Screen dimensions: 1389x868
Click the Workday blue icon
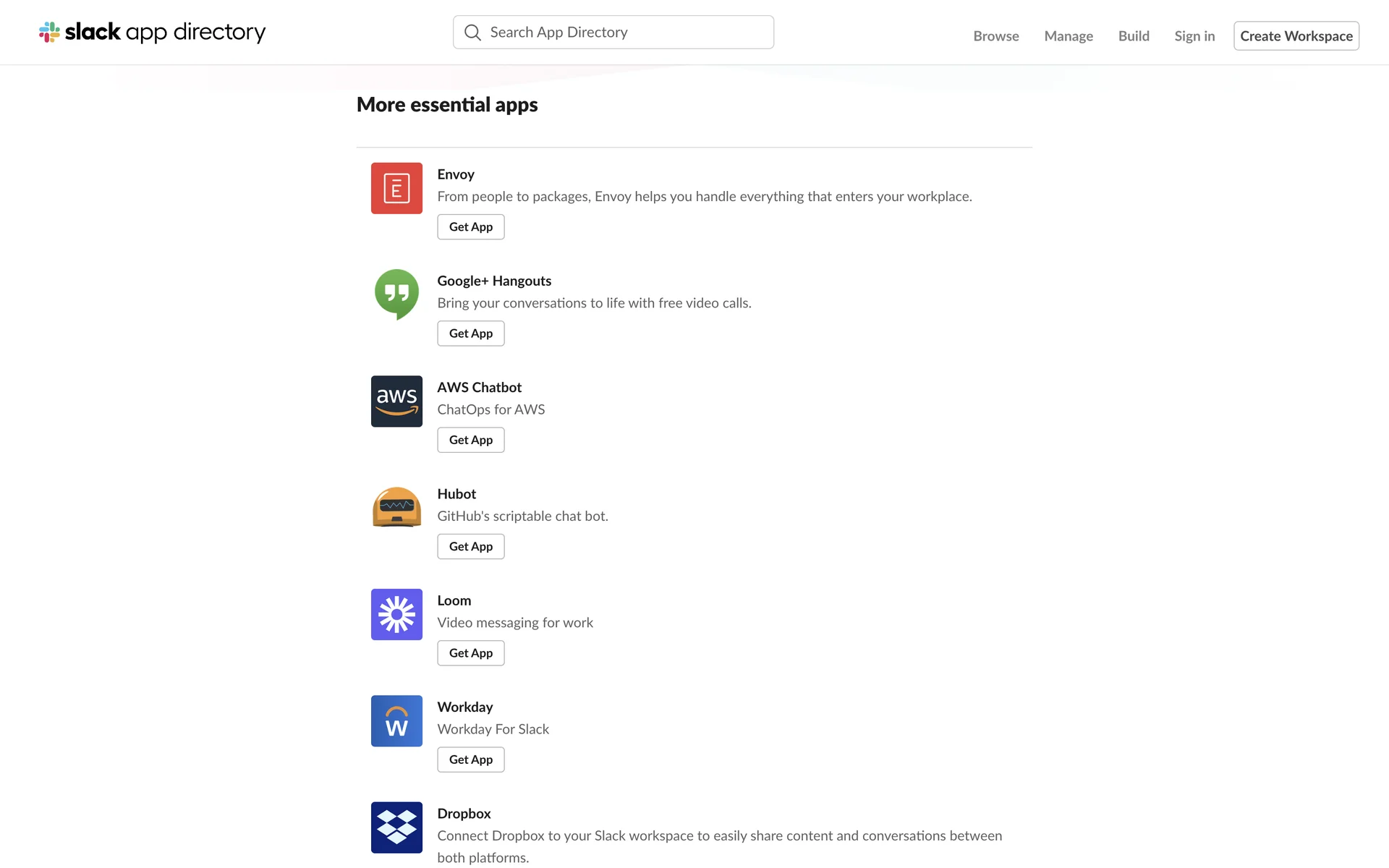(396, 720)
